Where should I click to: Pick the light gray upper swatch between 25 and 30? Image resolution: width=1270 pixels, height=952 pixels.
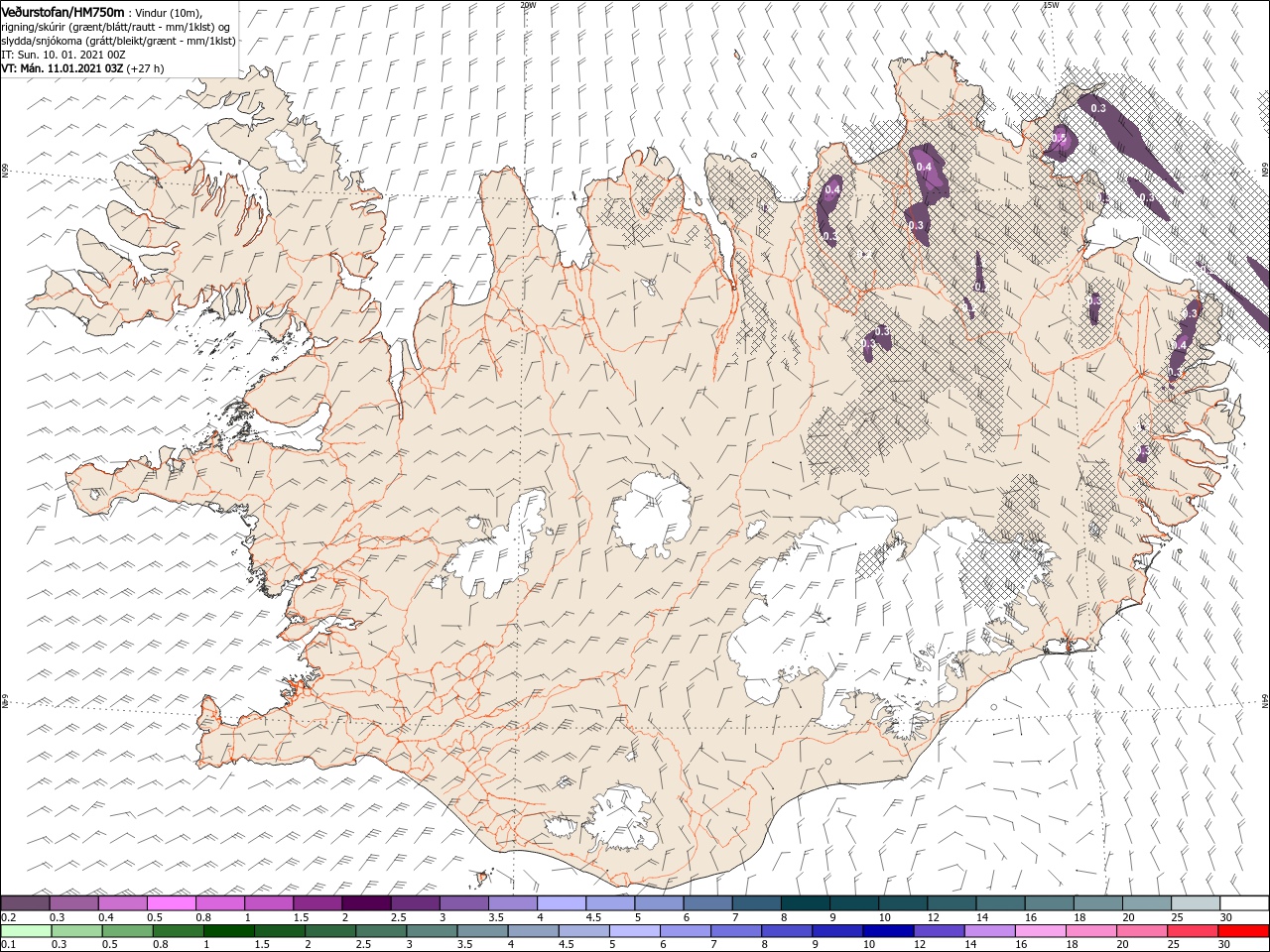1196,902
